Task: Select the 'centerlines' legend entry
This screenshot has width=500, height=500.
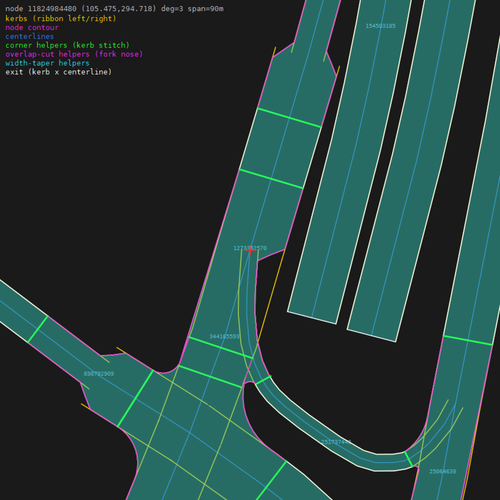Action: (30, 36)
